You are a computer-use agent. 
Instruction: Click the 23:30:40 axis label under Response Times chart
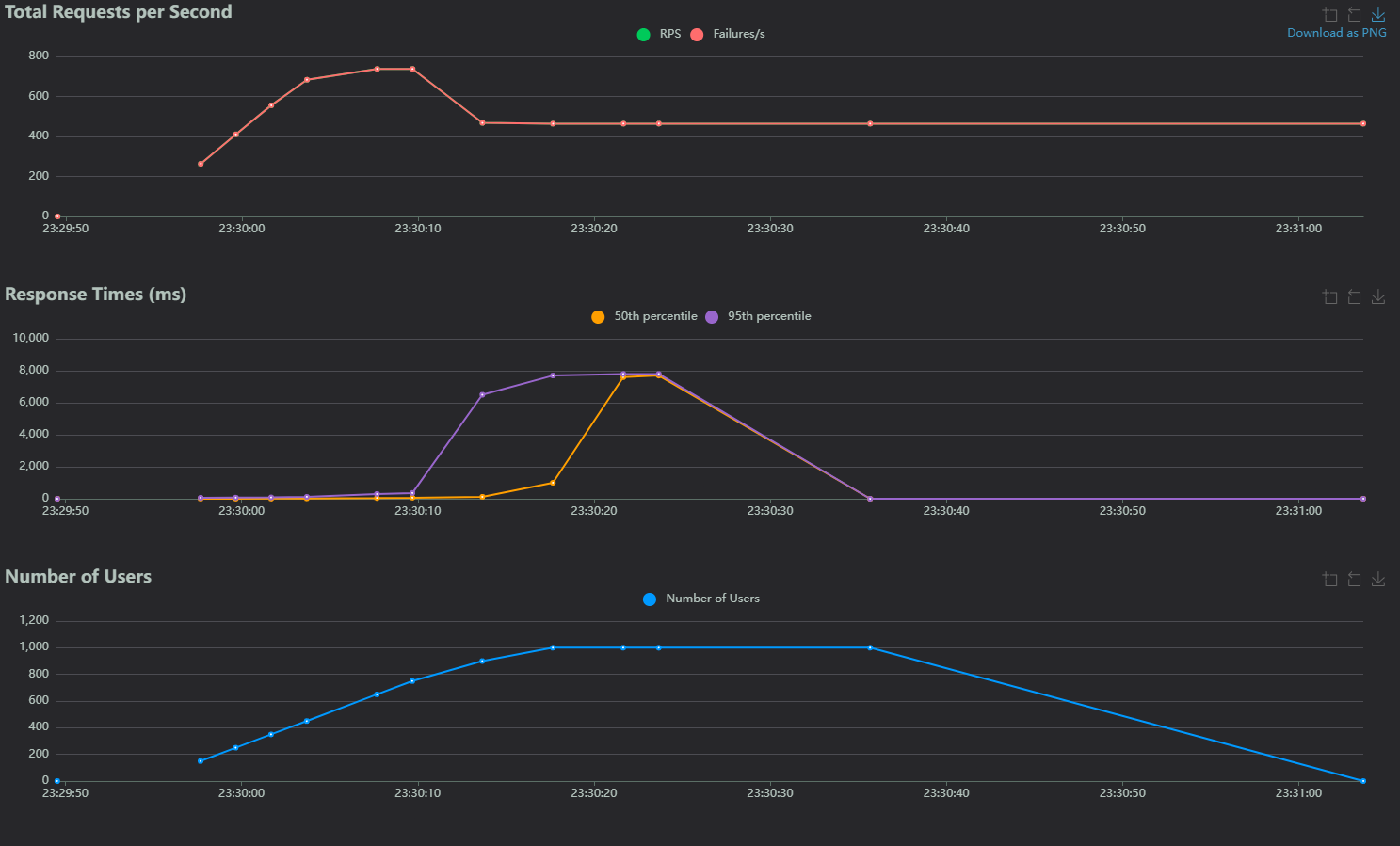946,511
